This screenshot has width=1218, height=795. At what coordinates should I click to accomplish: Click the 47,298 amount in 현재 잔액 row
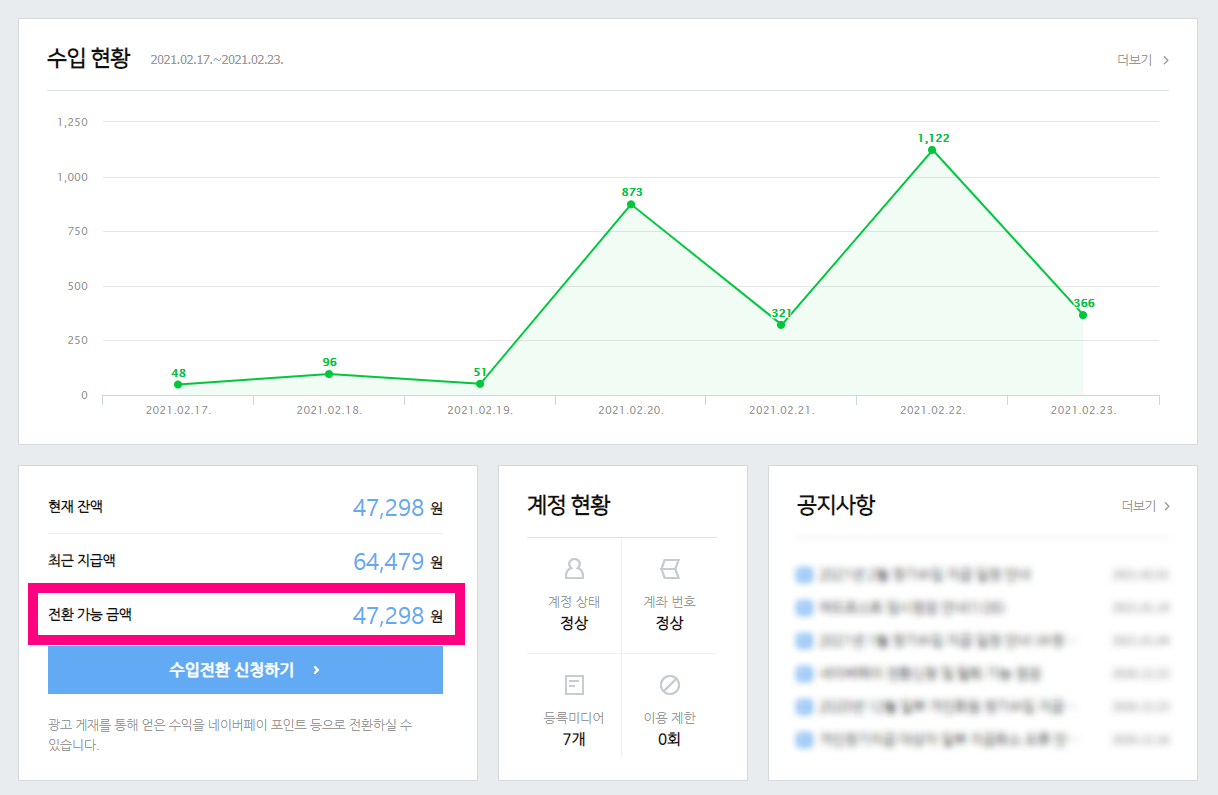coord(388,507)
